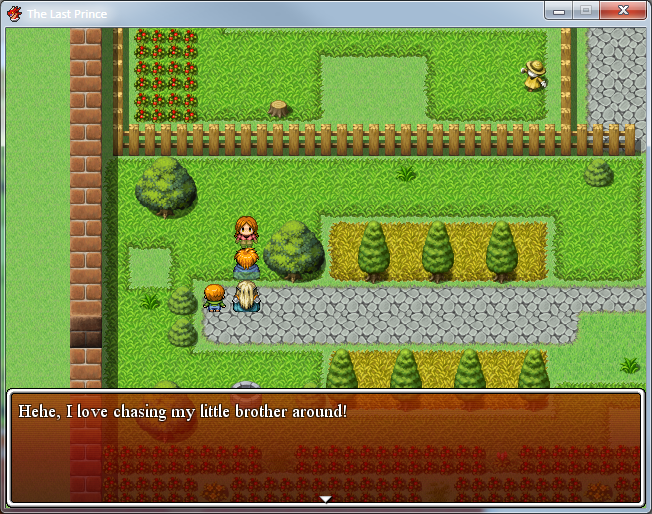Click the red-haired girl in pink dress
Image resolution: width=652 pixels, height=514 pixels.
pos(245,231)
